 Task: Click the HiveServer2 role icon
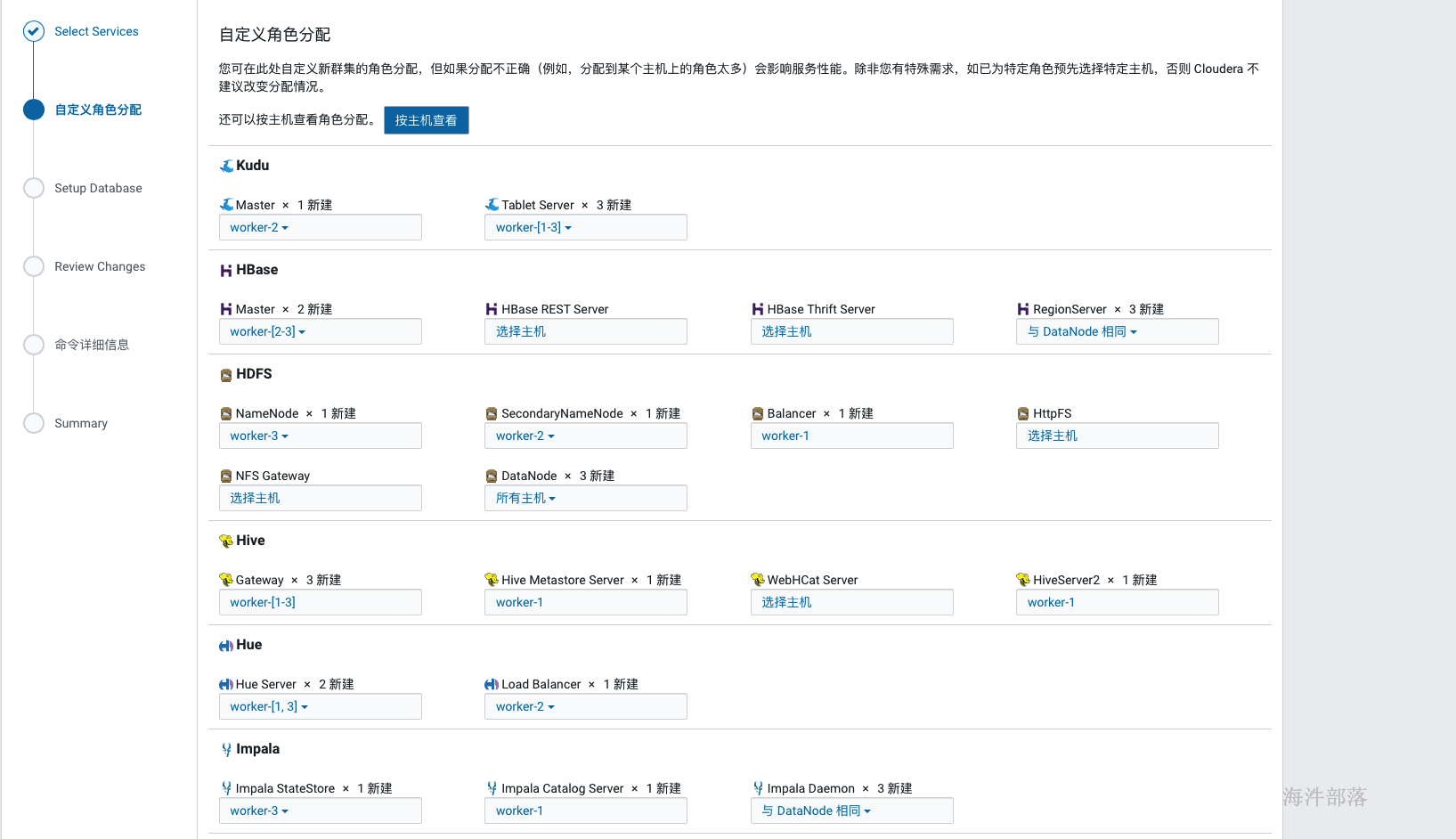click(x=1023, y=580)
